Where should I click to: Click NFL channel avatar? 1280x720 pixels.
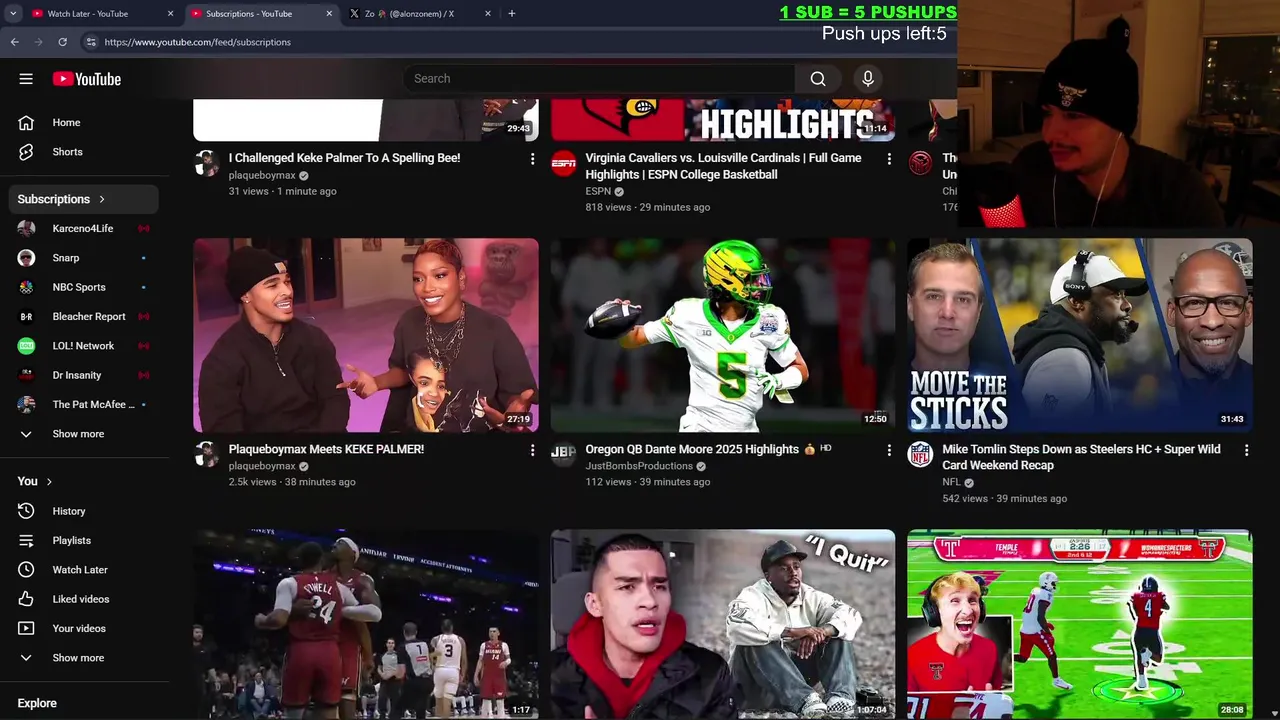(x=920, y=454)
